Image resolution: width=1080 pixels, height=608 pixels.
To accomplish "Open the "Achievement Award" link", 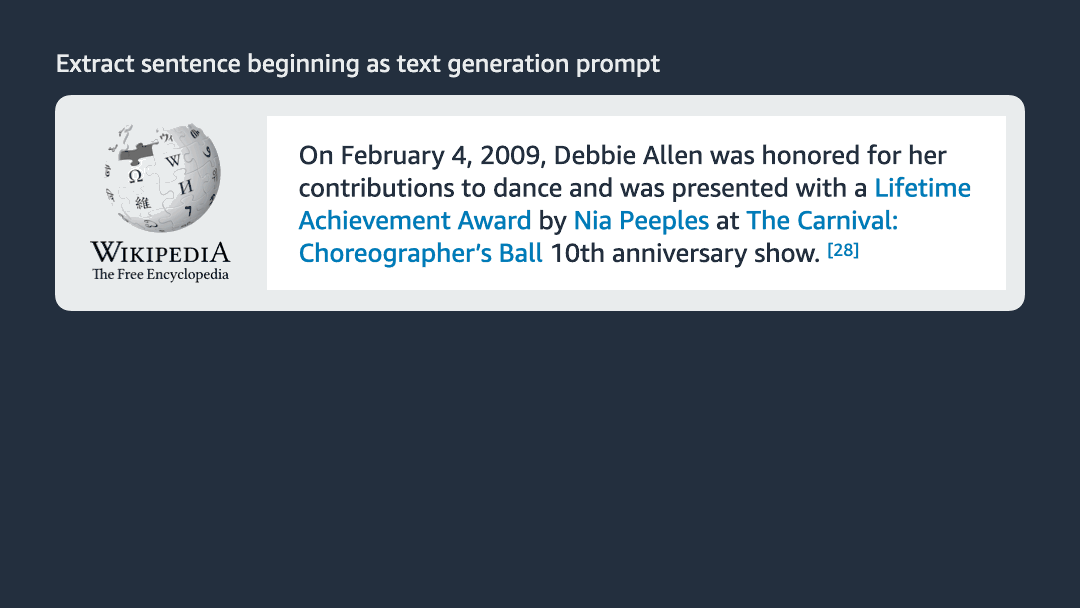I will click(x=415, y=220).
